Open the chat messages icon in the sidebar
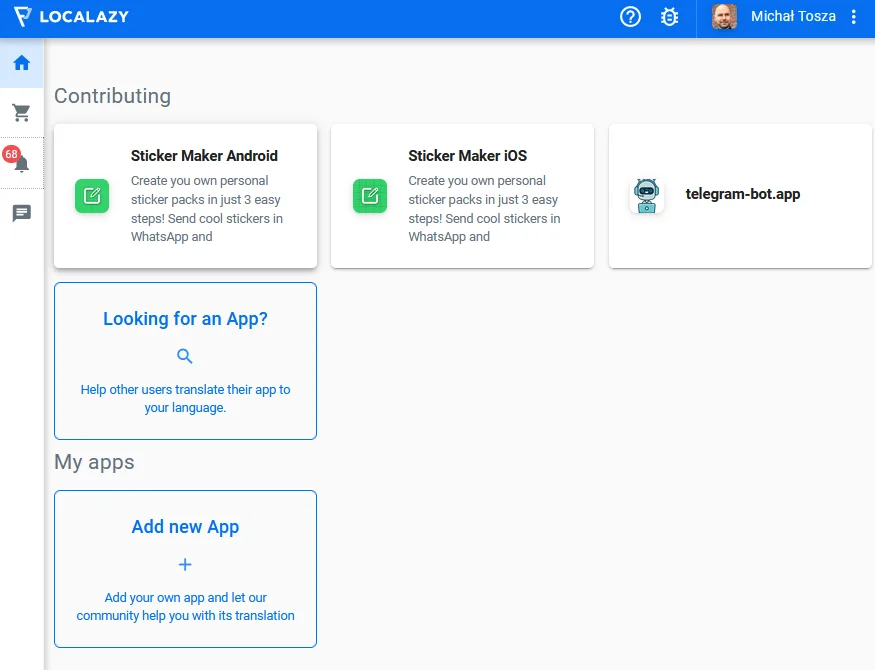 [21, 213]
